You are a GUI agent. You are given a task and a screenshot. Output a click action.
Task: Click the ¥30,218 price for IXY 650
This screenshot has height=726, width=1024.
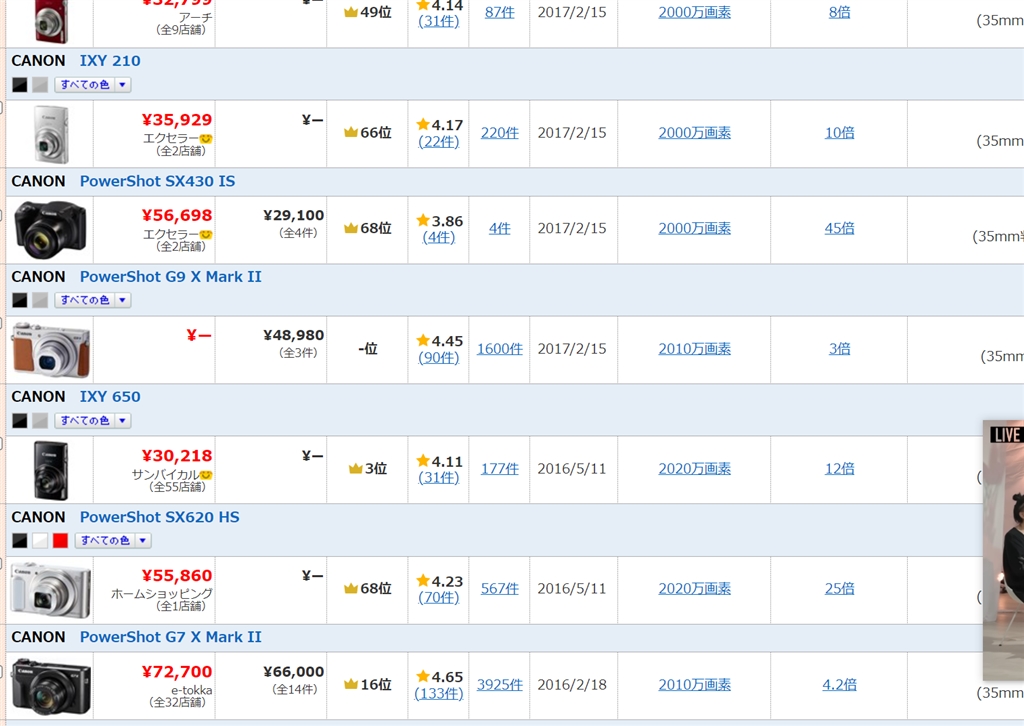tap(177, 456)
